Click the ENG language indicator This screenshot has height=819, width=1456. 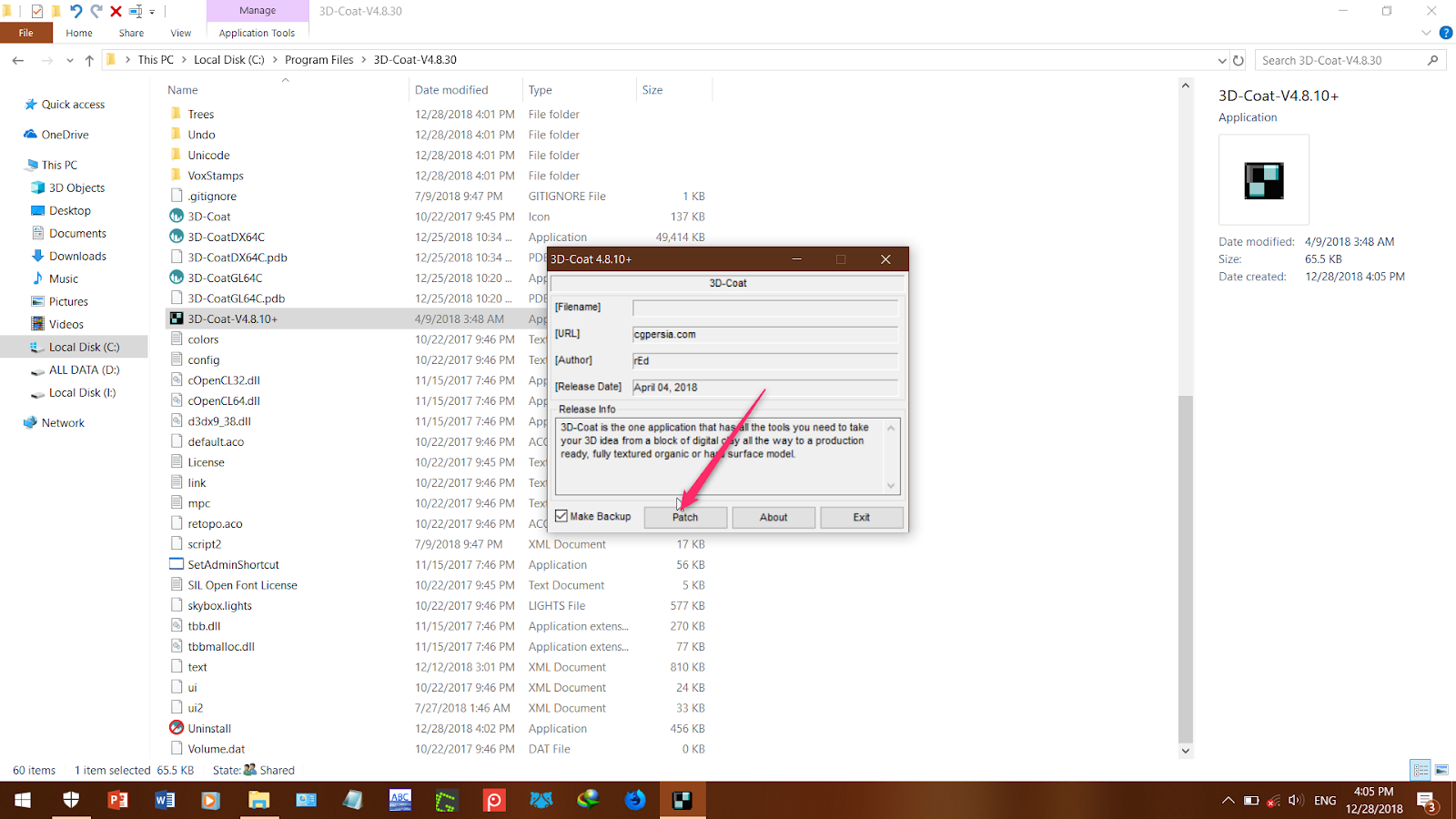pos(1325,801)
